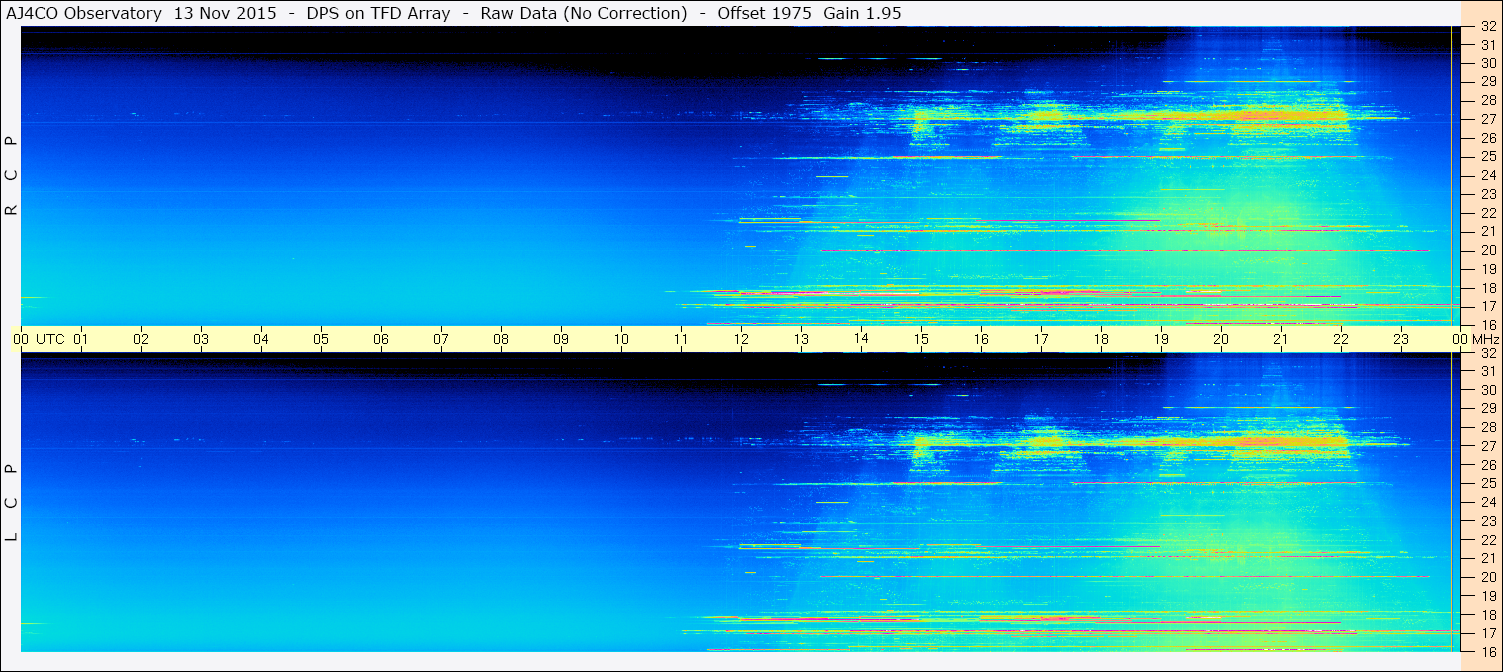Click the 19 hour label on UTC axis
Image resolution: width=1503 pixels, height=672 pixels.
pyautogui.click(x=1161, y=339)
